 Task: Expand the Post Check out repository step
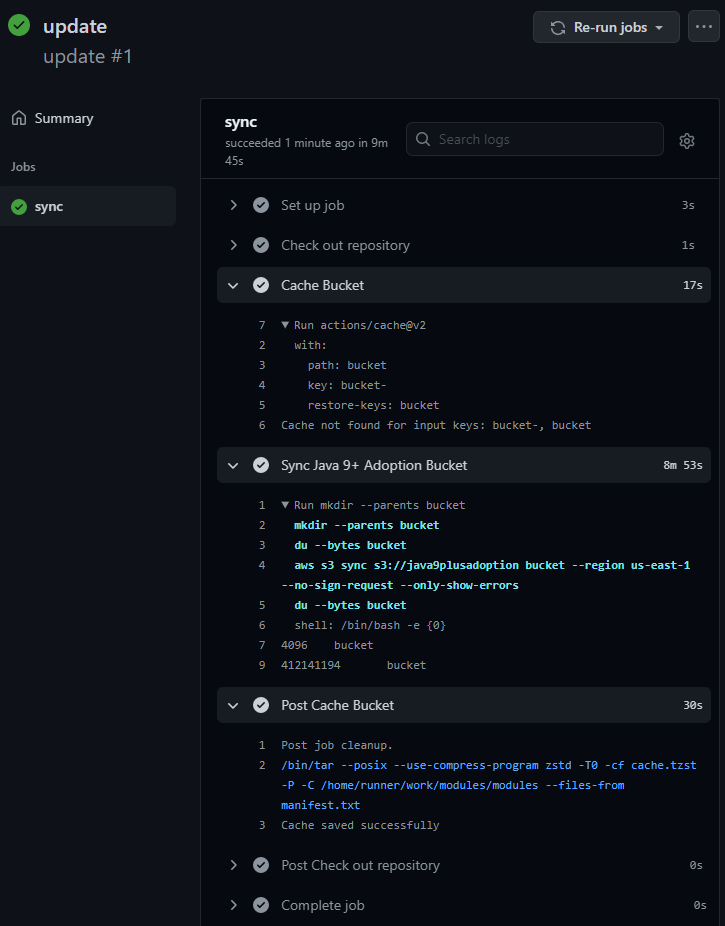[233, 864]
